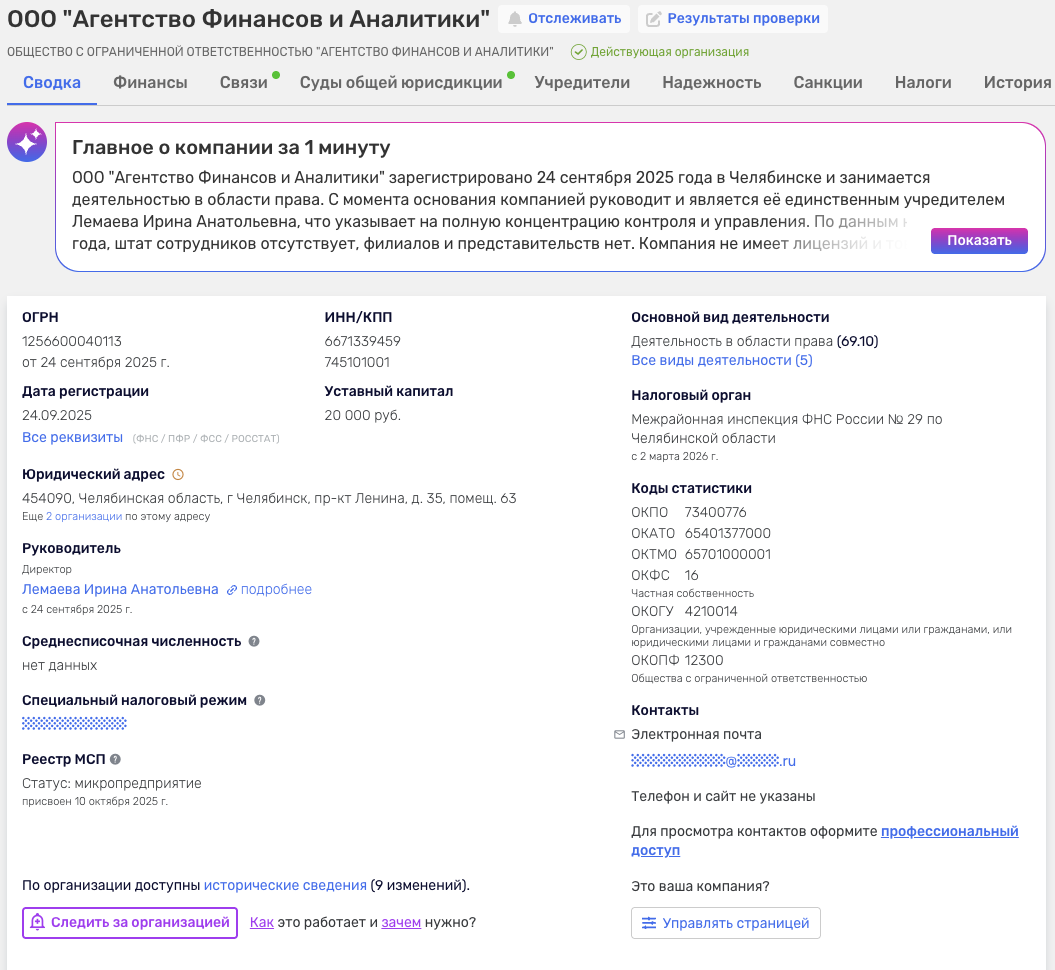Open the История tab
Viewport: 1055px width, 970px height.
tap(1017, 83)
